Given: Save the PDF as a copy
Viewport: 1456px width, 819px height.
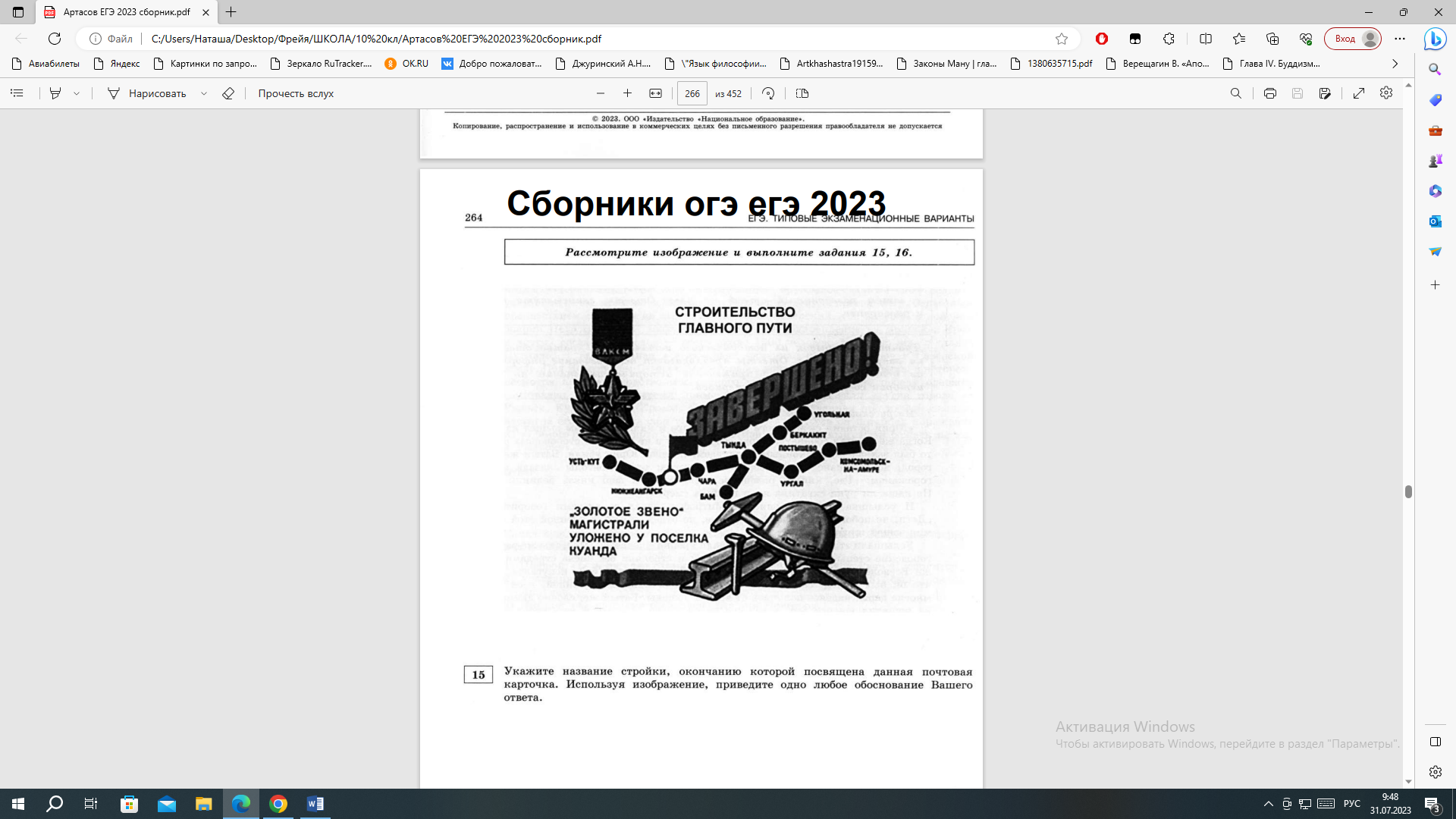Looking at the screenshot, I should 1325,93.
